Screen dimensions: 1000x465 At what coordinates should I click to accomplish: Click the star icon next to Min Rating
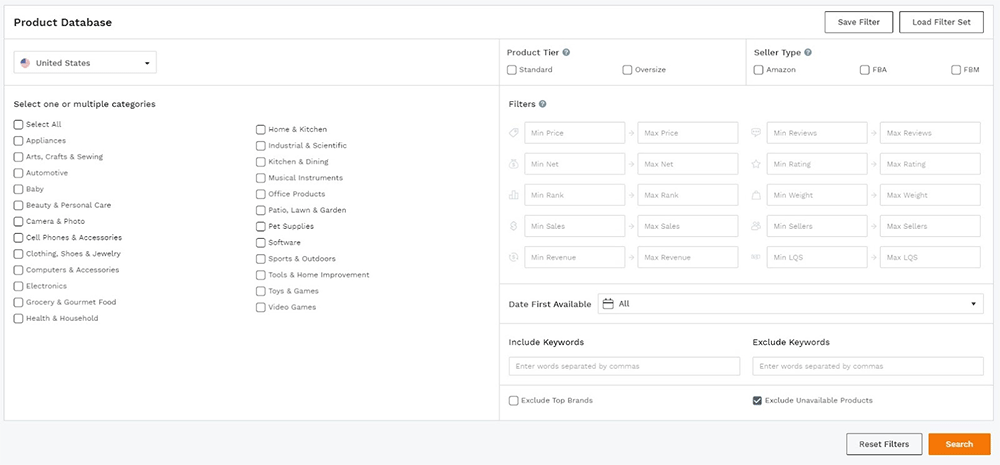click(x=756, y=164)
